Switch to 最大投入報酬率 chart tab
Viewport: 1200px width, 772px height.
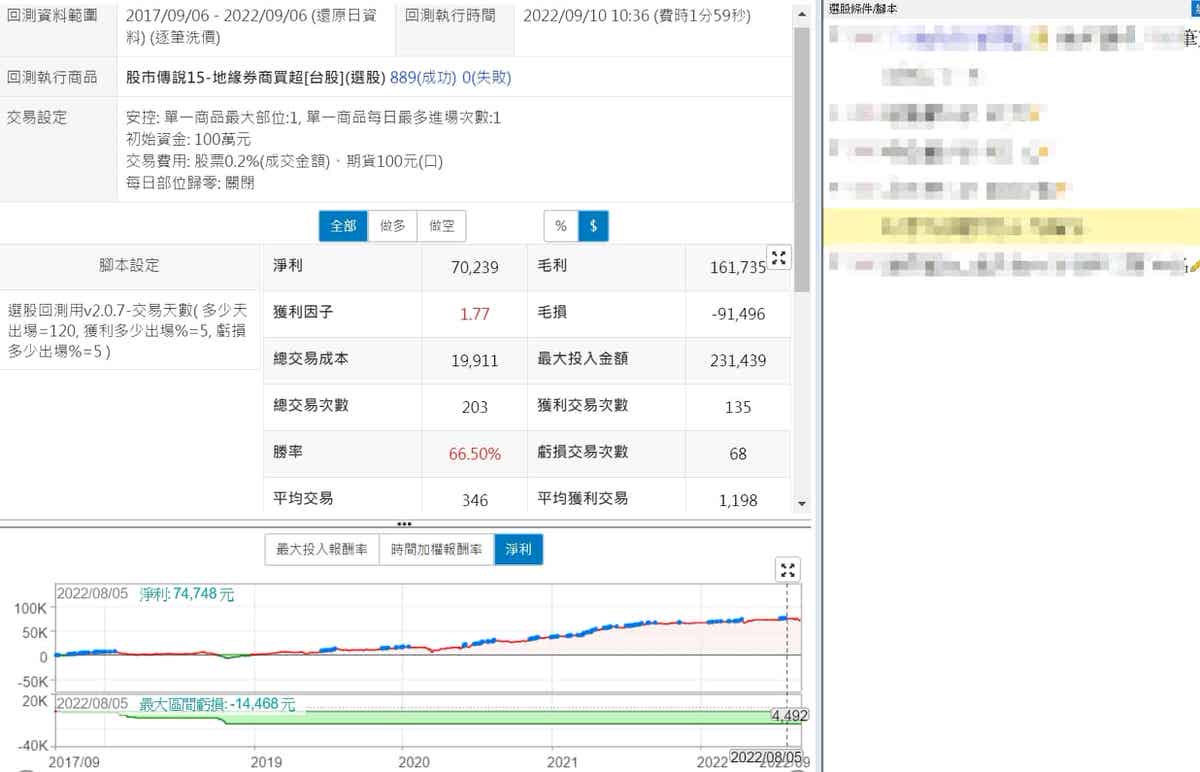(321, 549)
